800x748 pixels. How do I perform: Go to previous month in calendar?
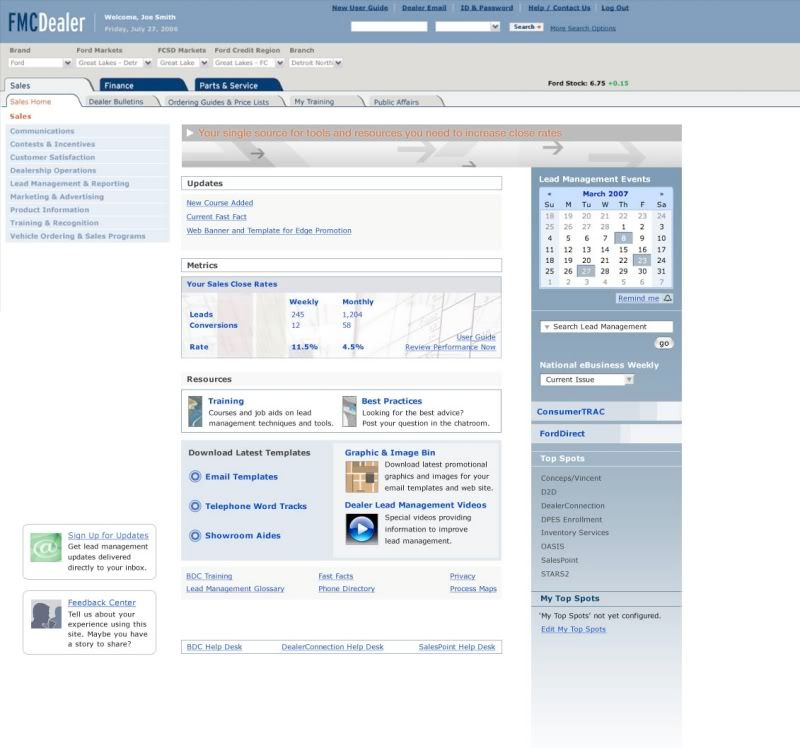coord(549,194)
